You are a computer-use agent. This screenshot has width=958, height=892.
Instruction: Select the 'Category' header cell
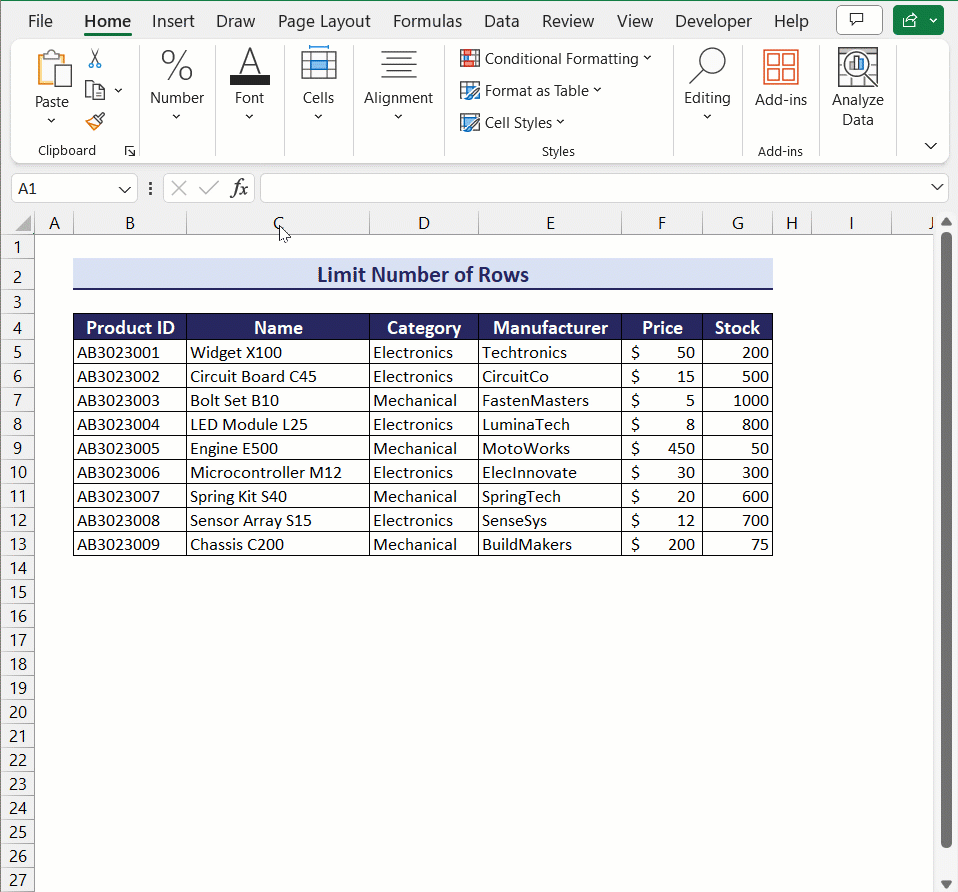423,327
